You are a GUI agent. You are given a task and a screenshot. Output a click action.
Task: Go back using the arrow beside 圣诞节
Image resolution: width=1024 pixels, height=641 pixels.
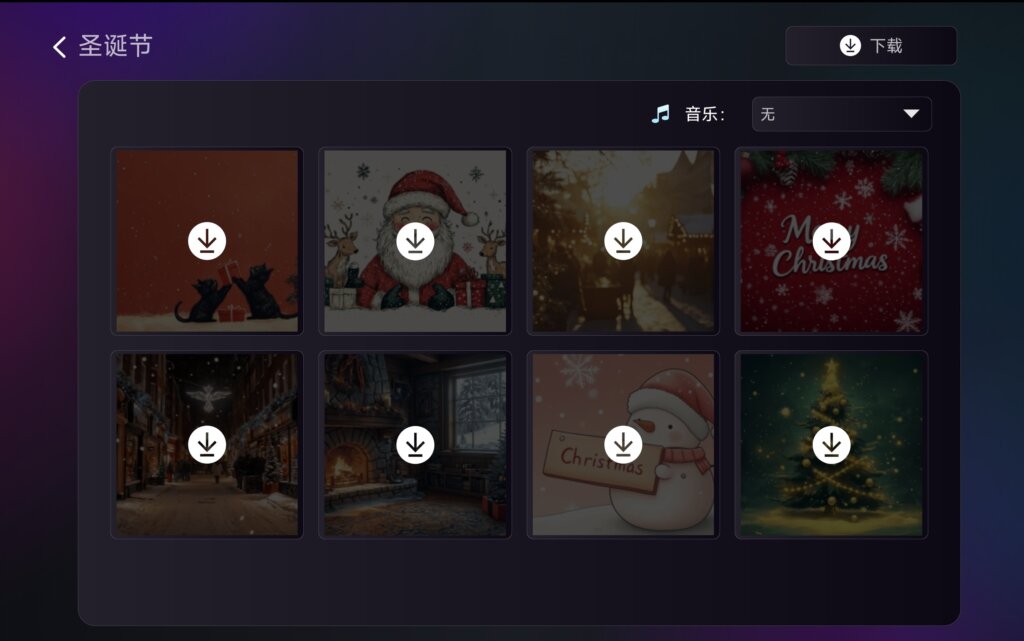click(x=59, y=46)
